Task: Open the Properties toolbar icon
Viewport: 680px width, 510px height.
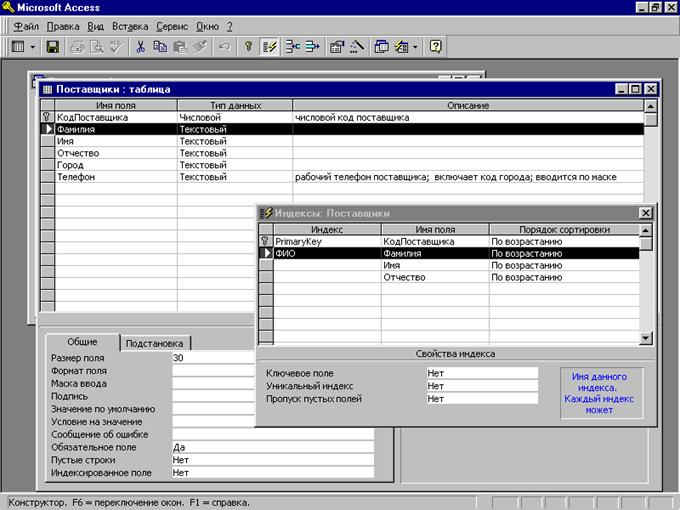Action: point(337,46)
